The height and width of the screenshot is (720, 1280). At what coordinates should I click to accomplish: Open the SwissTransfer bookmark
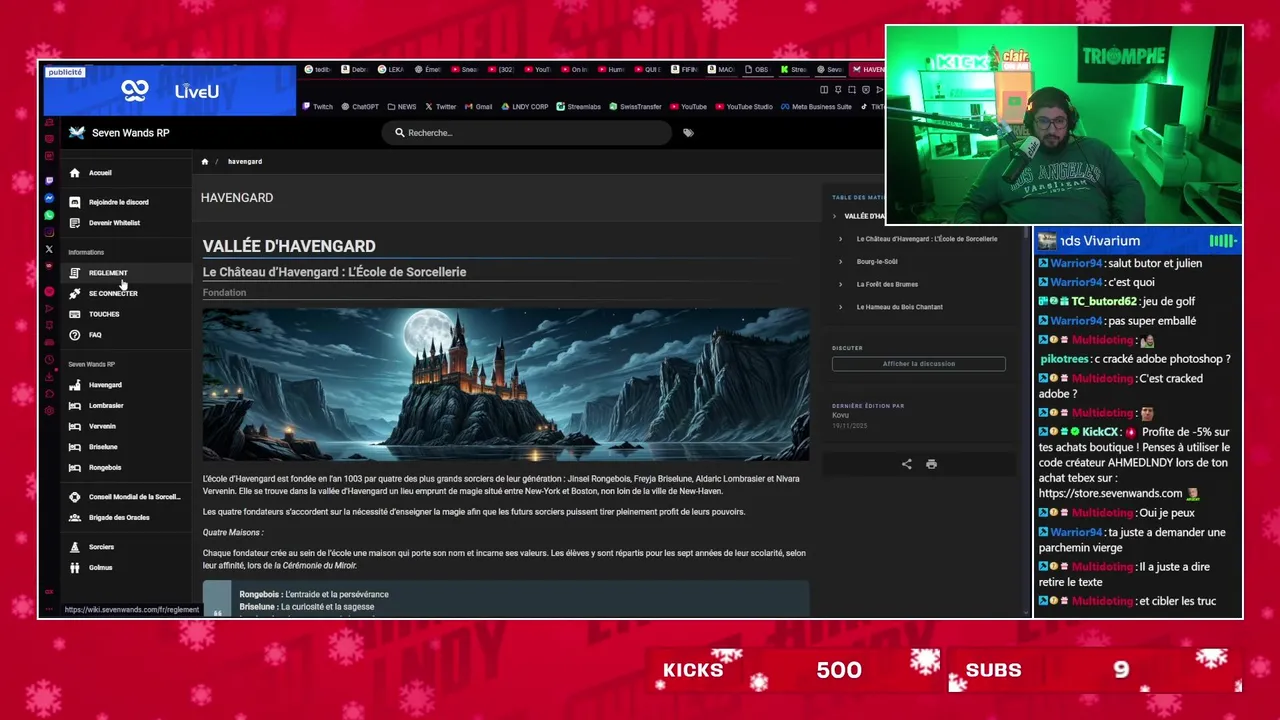click(635, 107)
